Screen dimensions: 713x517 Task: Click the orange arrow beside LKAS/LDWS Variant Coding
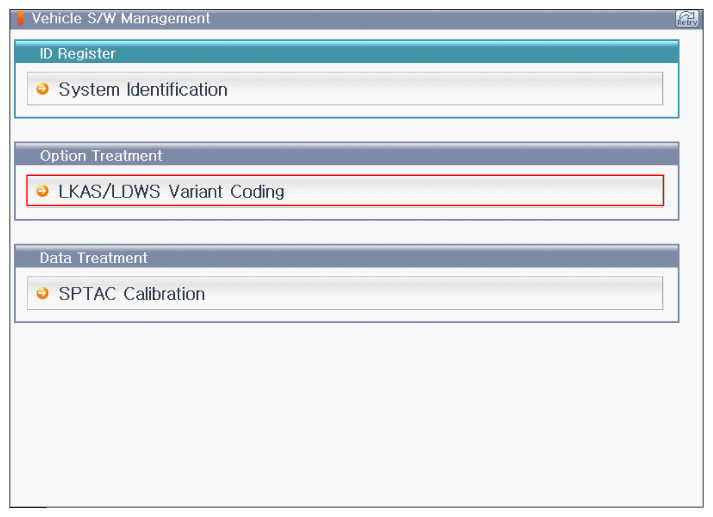tap(42, 191)
